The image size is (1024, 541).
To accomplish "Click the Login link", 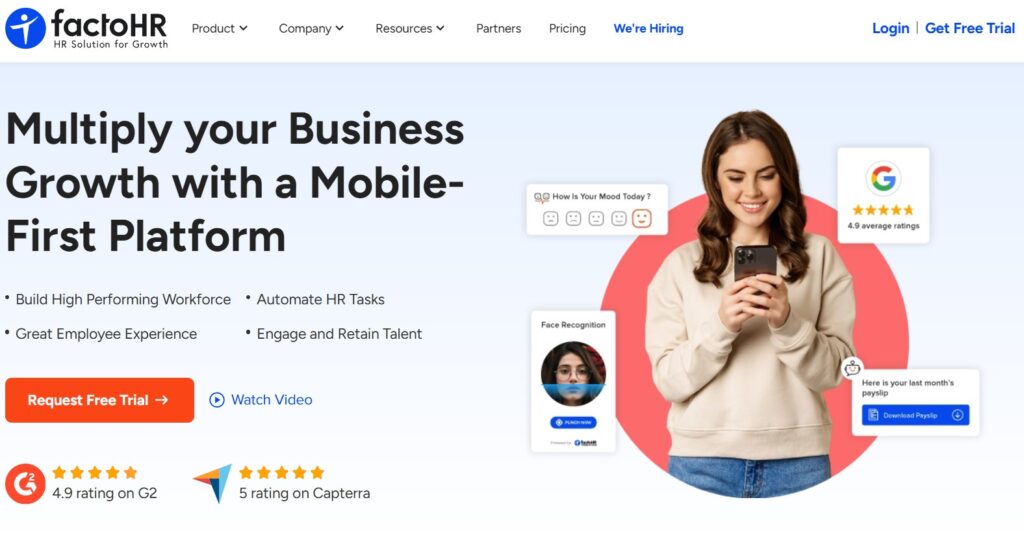I will point(890,28).
